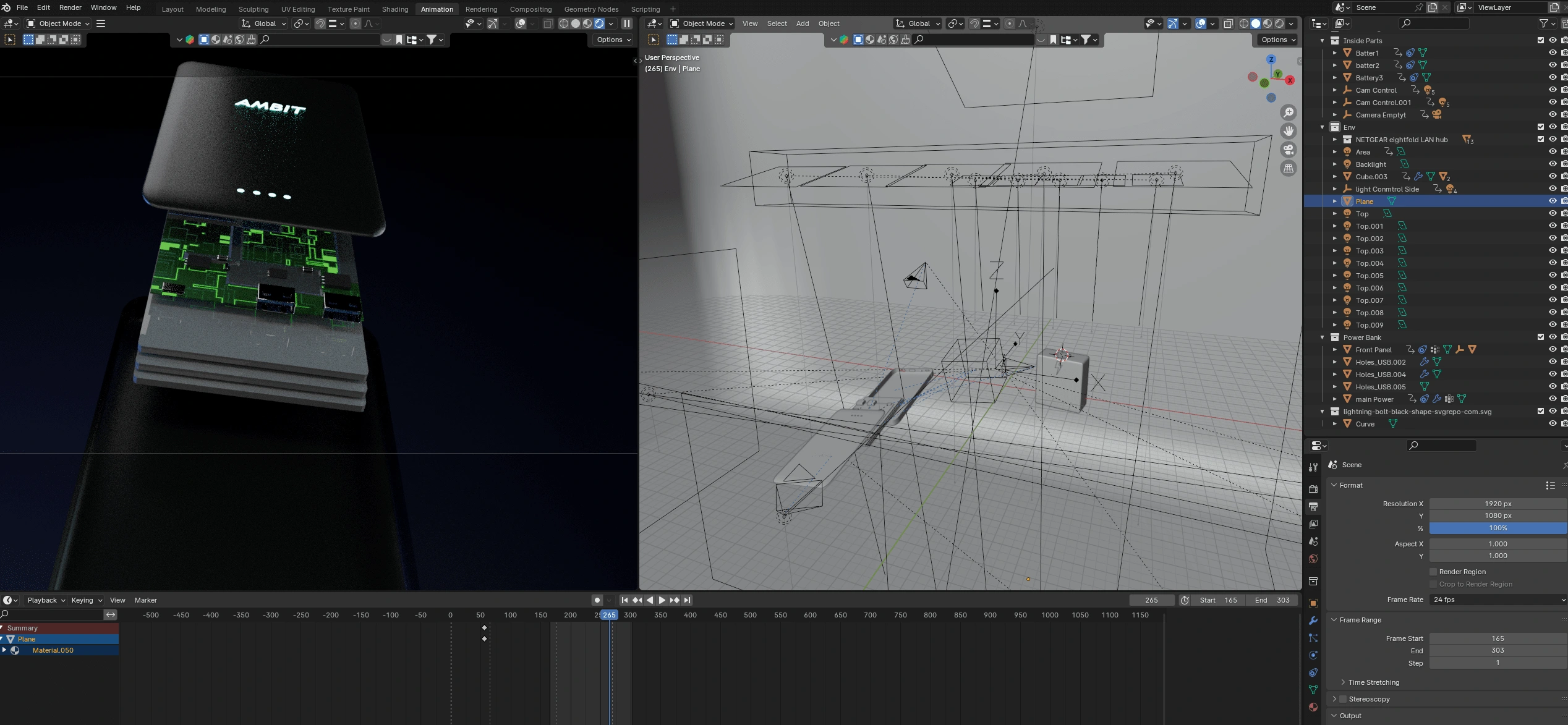This screenshot has height=725, width=1568.
Task: Jump to the timeline end frame button
Action: 687,600
